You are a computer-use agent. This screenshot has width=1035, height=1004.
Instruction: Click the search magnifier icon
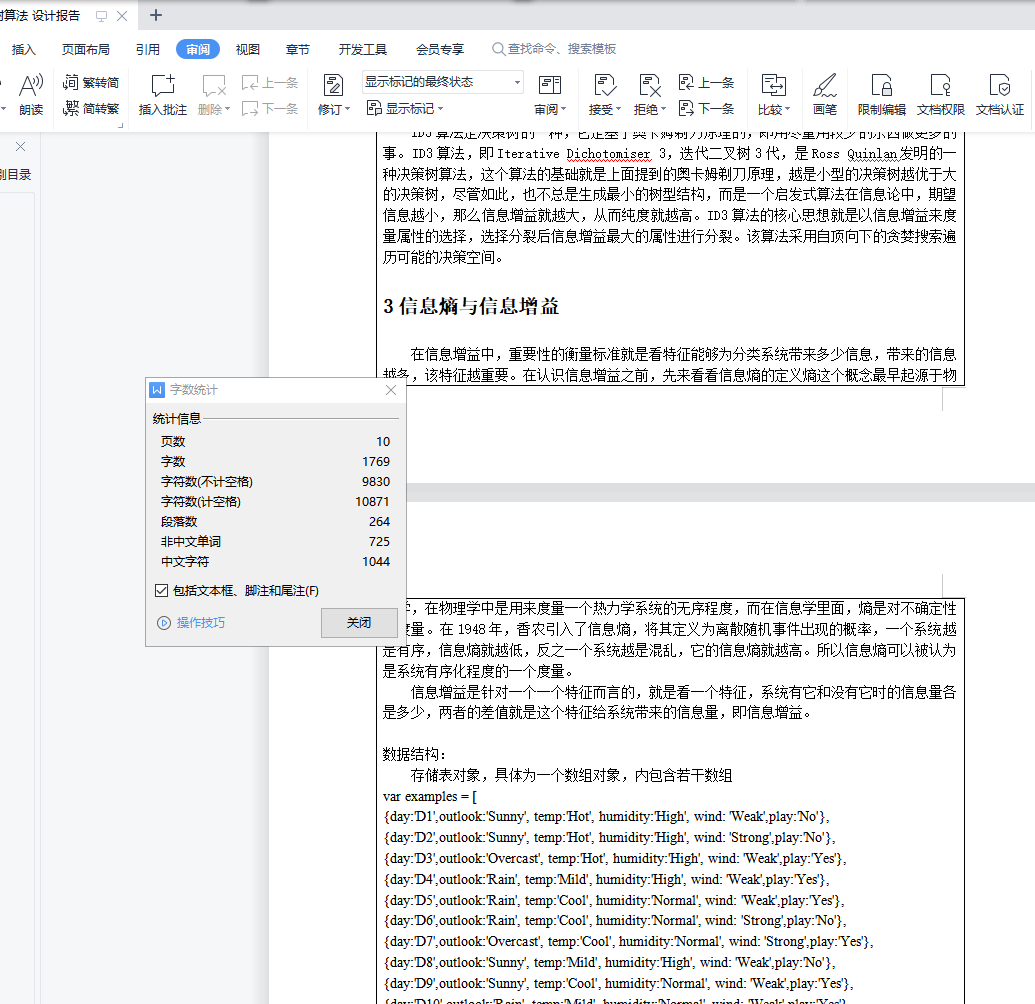498,49
